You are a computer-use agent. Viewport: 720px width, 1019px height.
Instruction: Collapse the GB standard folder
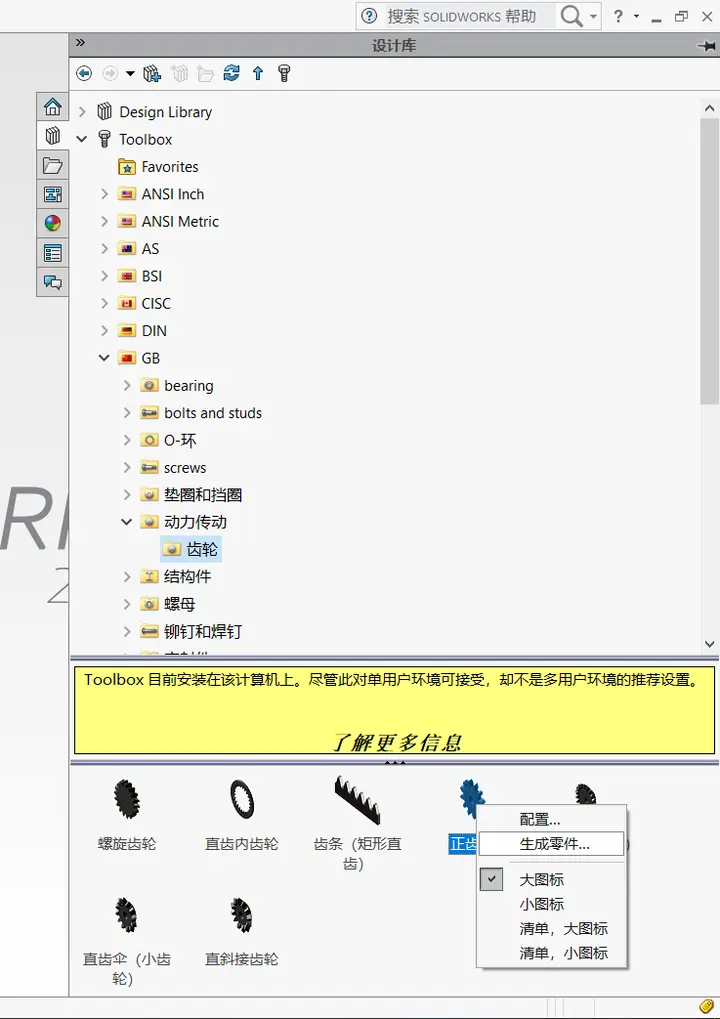click(104, 358)
